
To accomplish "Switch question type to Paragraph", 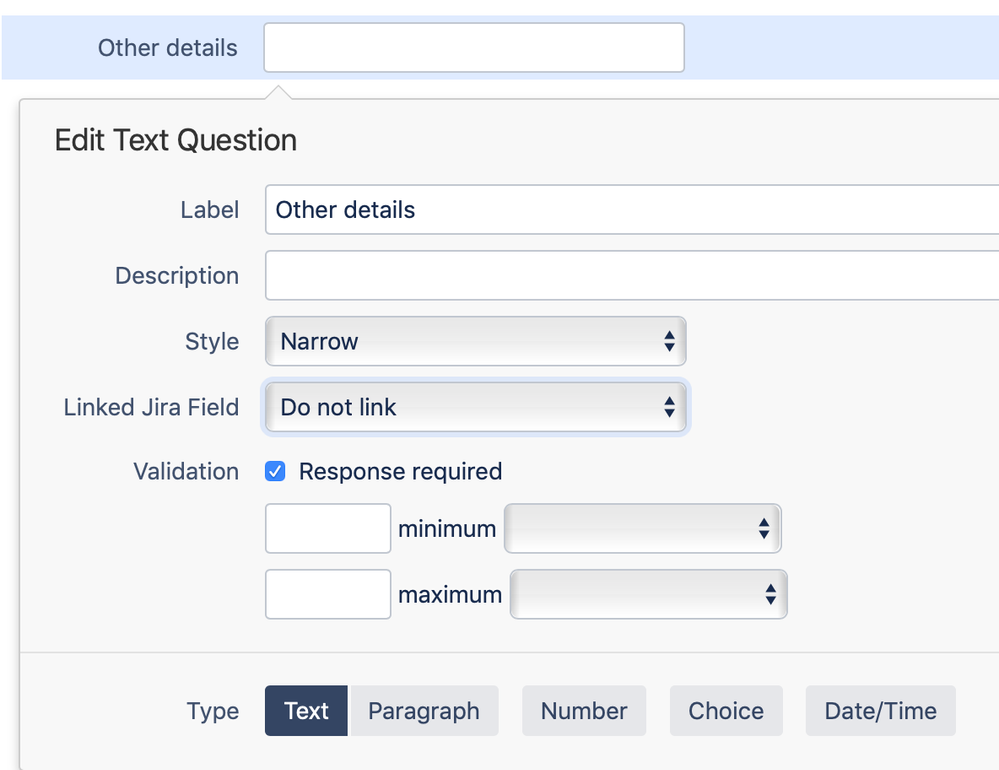I will click(x=424, y=711).
